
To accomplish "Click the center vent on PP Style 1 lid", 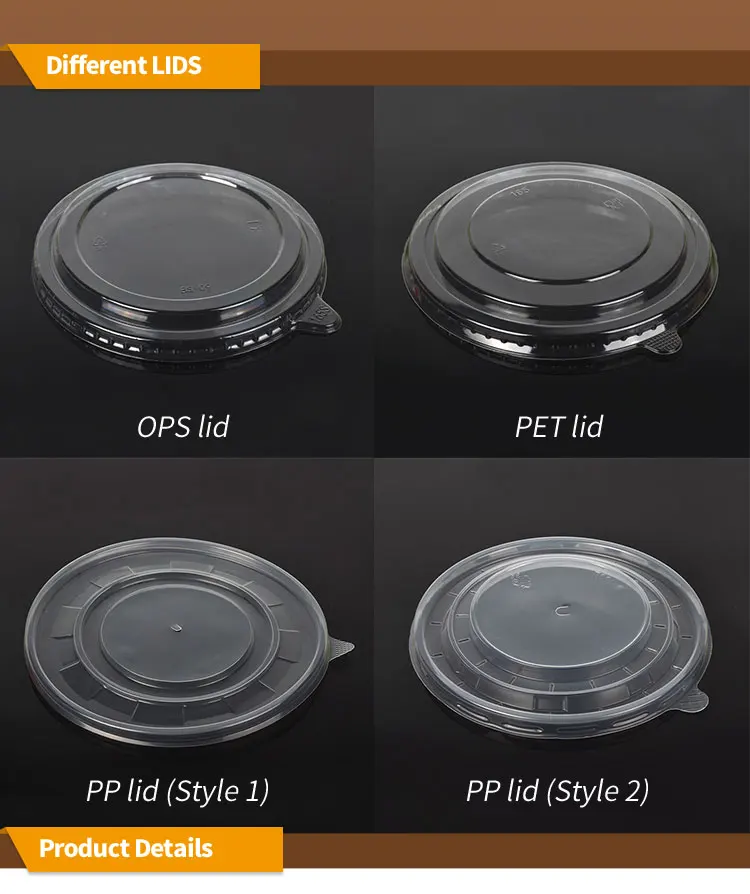I will coord(177,629).
